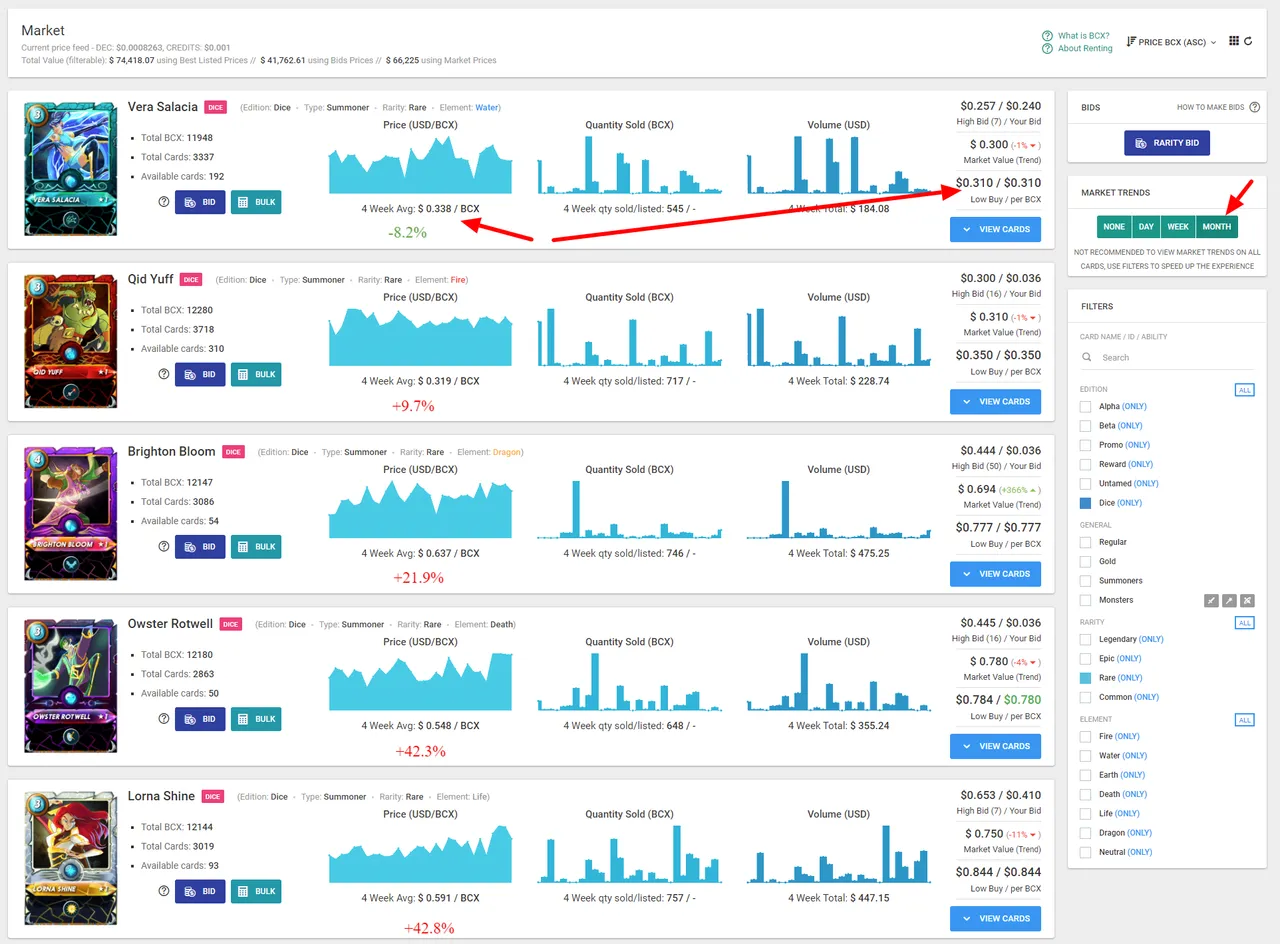Click the BULK calculator button for Lorna Shine
The height and width of the screenshot is (944, 1280).
click(x=256, y=891)
